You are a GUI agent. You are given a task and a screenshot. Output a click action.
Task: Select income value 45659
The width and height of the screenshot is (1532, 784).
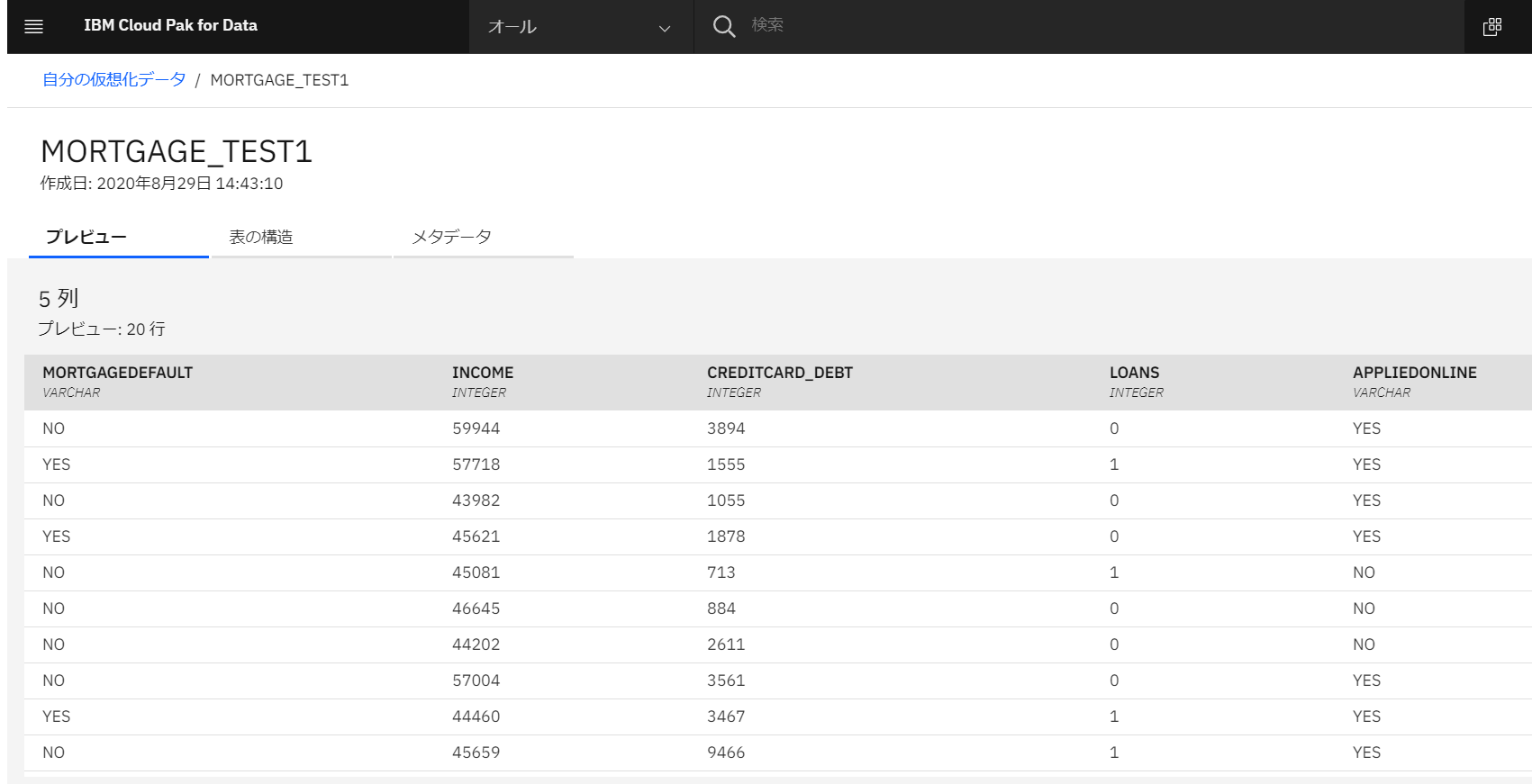tap(476, 752)
